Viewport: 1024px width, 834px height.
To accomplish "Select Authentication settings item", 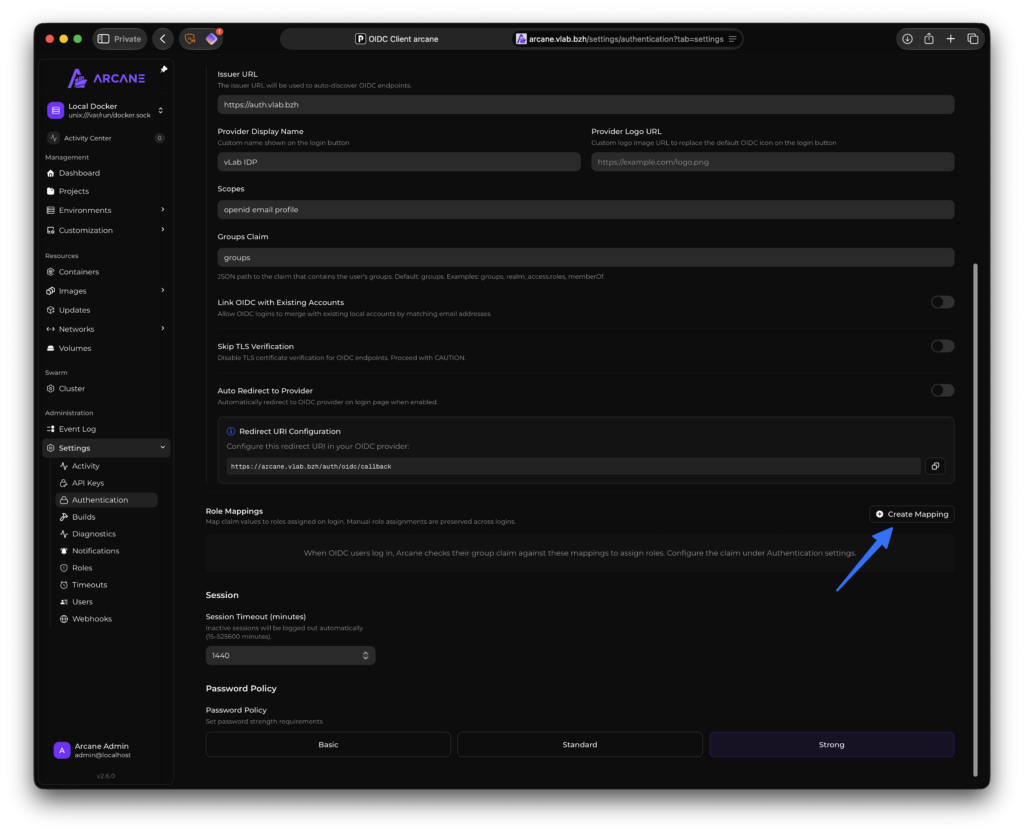I will 106,500.
